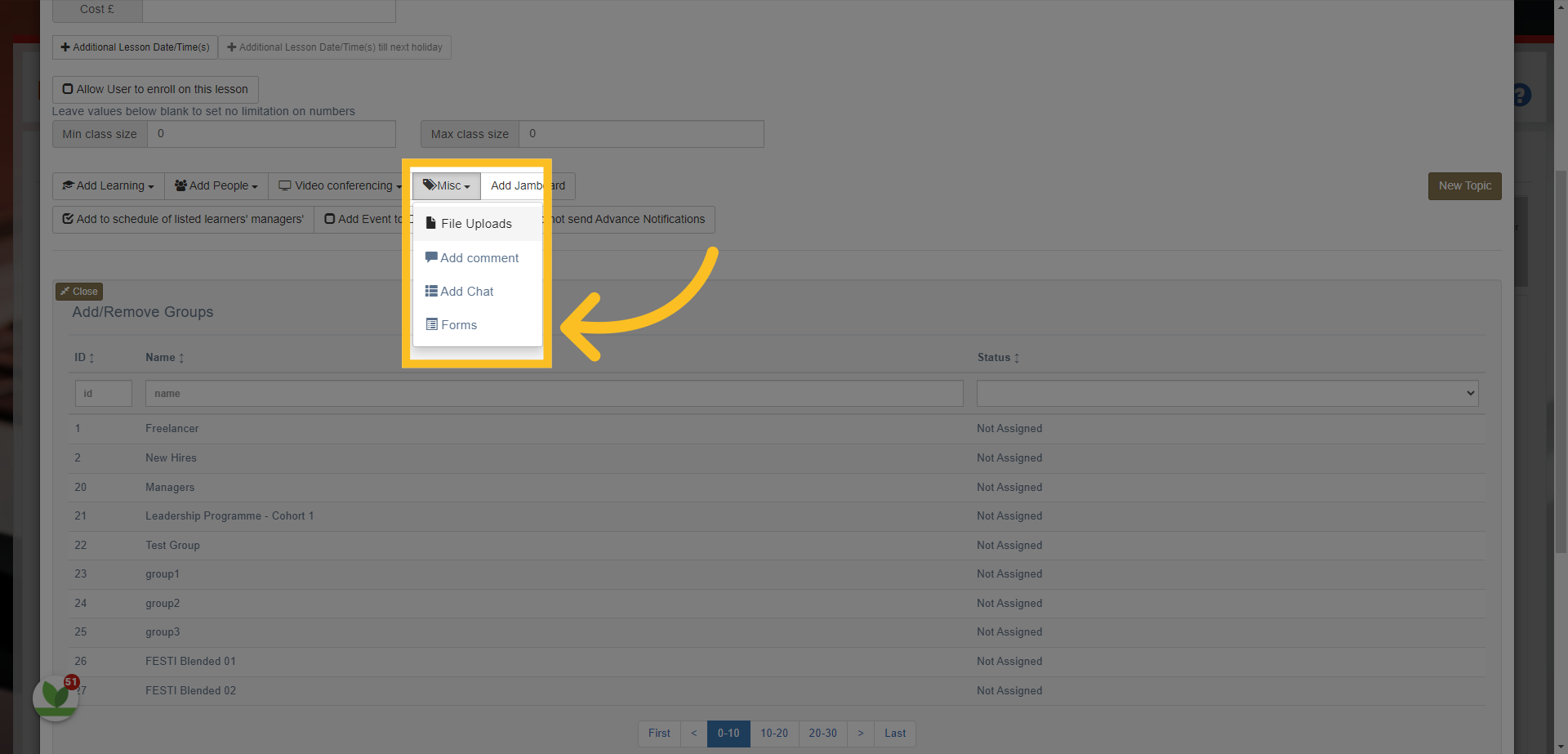The height and width of the screenshot is (754, 1568).
Task: Open the Video conferencing dropdown
Action: (340, 186)
